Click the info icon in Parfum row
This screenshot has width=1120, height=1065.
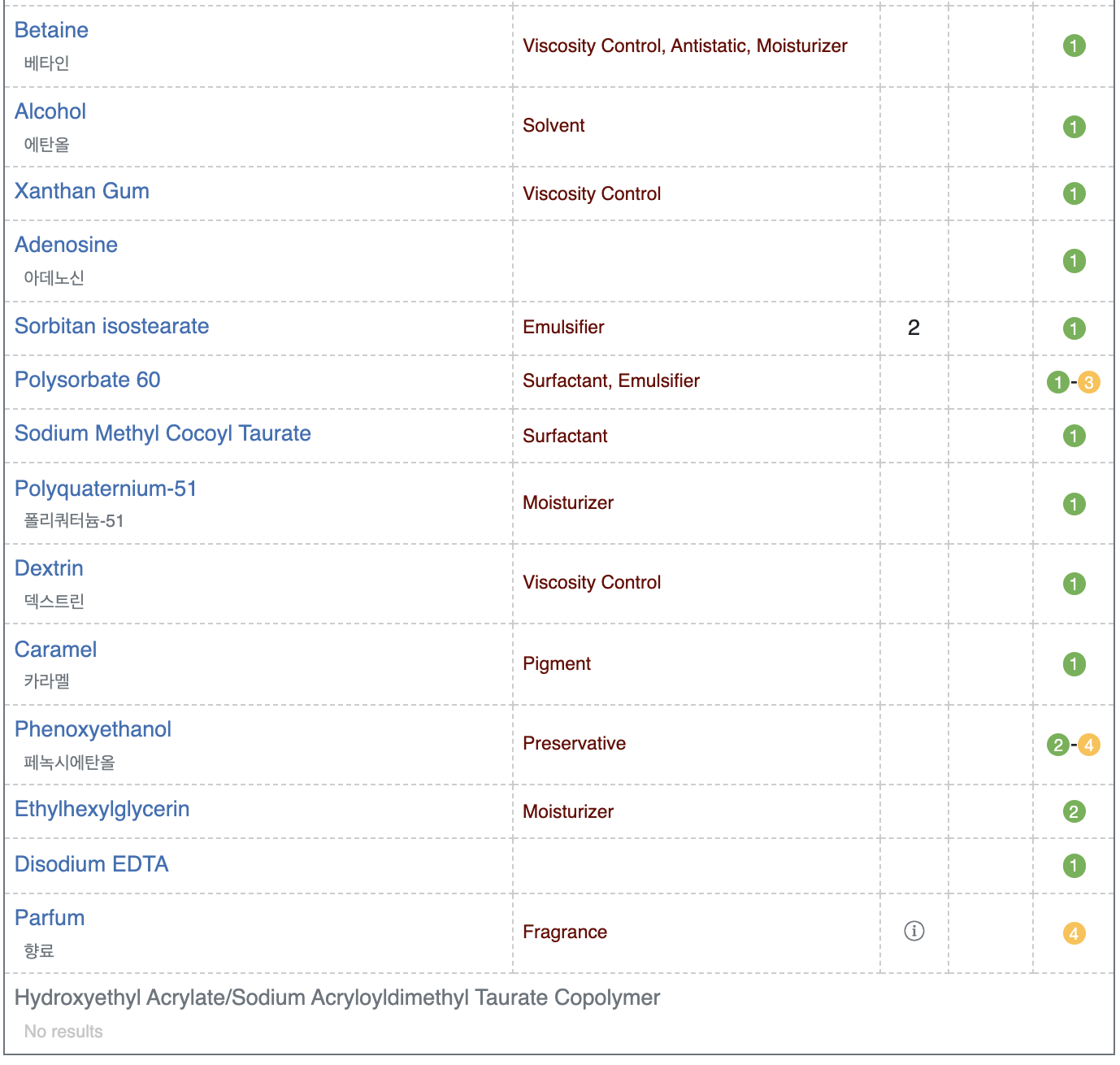point(914,931)
